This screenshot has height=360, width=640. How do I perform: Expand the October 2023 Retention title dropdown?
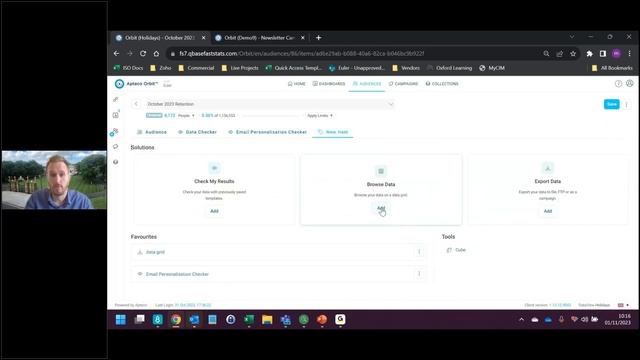(391, 104)
